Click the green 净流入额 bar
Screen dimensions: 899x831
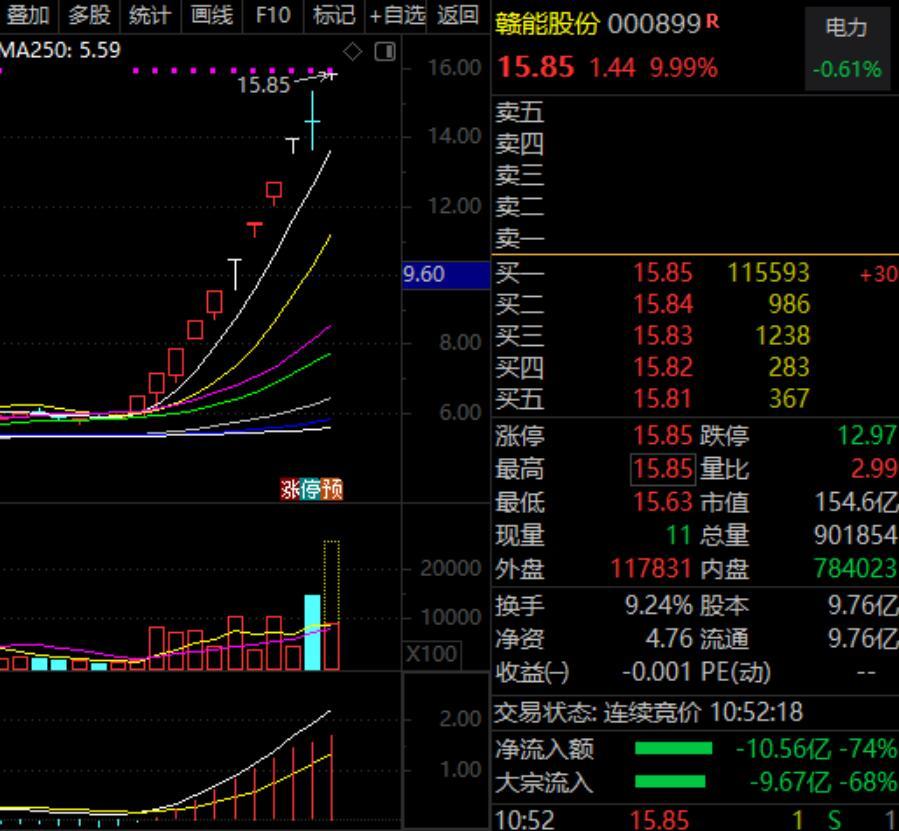click(x=674, y=748)
